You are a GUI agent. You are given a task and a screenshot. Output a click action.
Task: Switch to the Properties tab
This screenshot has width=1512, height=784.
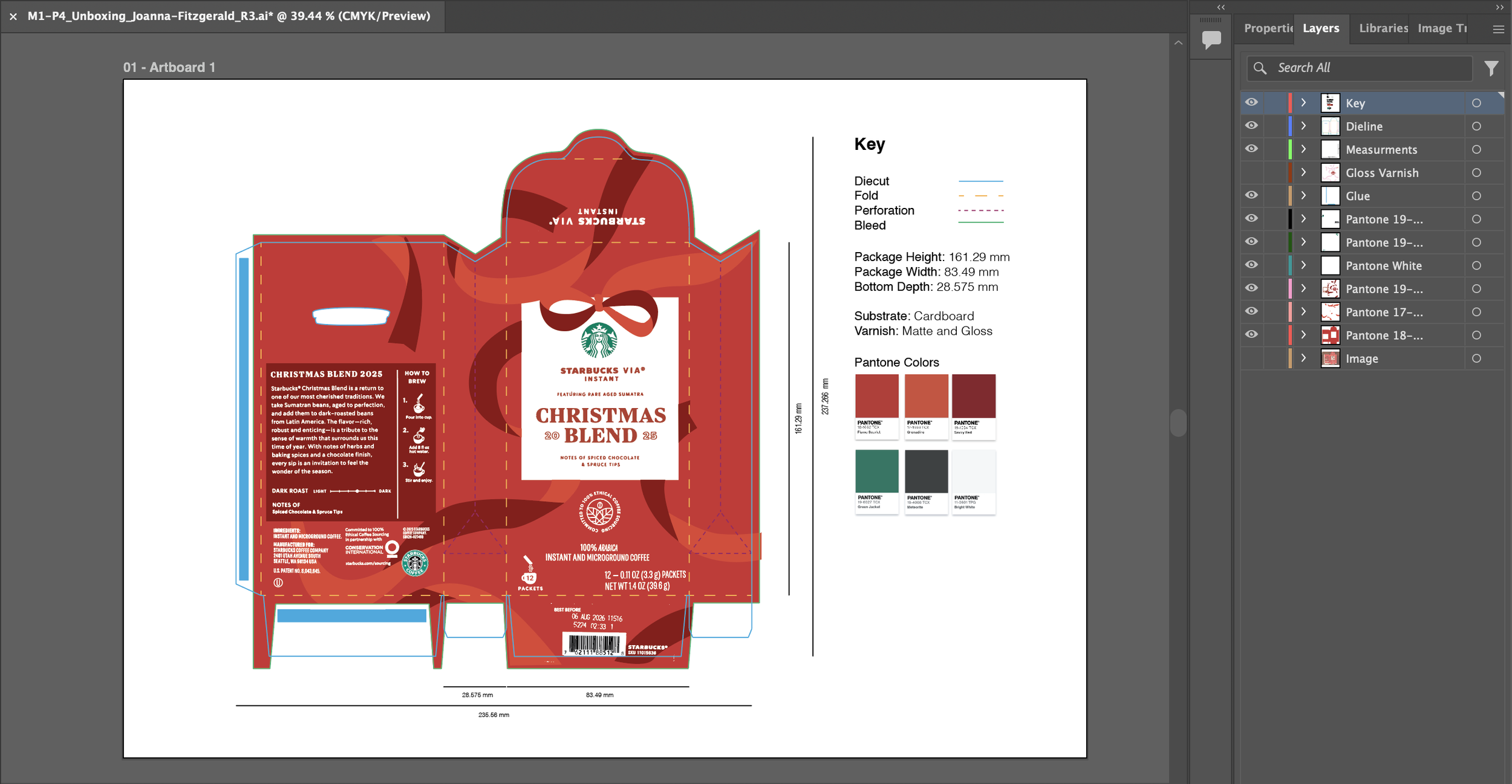pyautogui.click(x=1268, y=28)
